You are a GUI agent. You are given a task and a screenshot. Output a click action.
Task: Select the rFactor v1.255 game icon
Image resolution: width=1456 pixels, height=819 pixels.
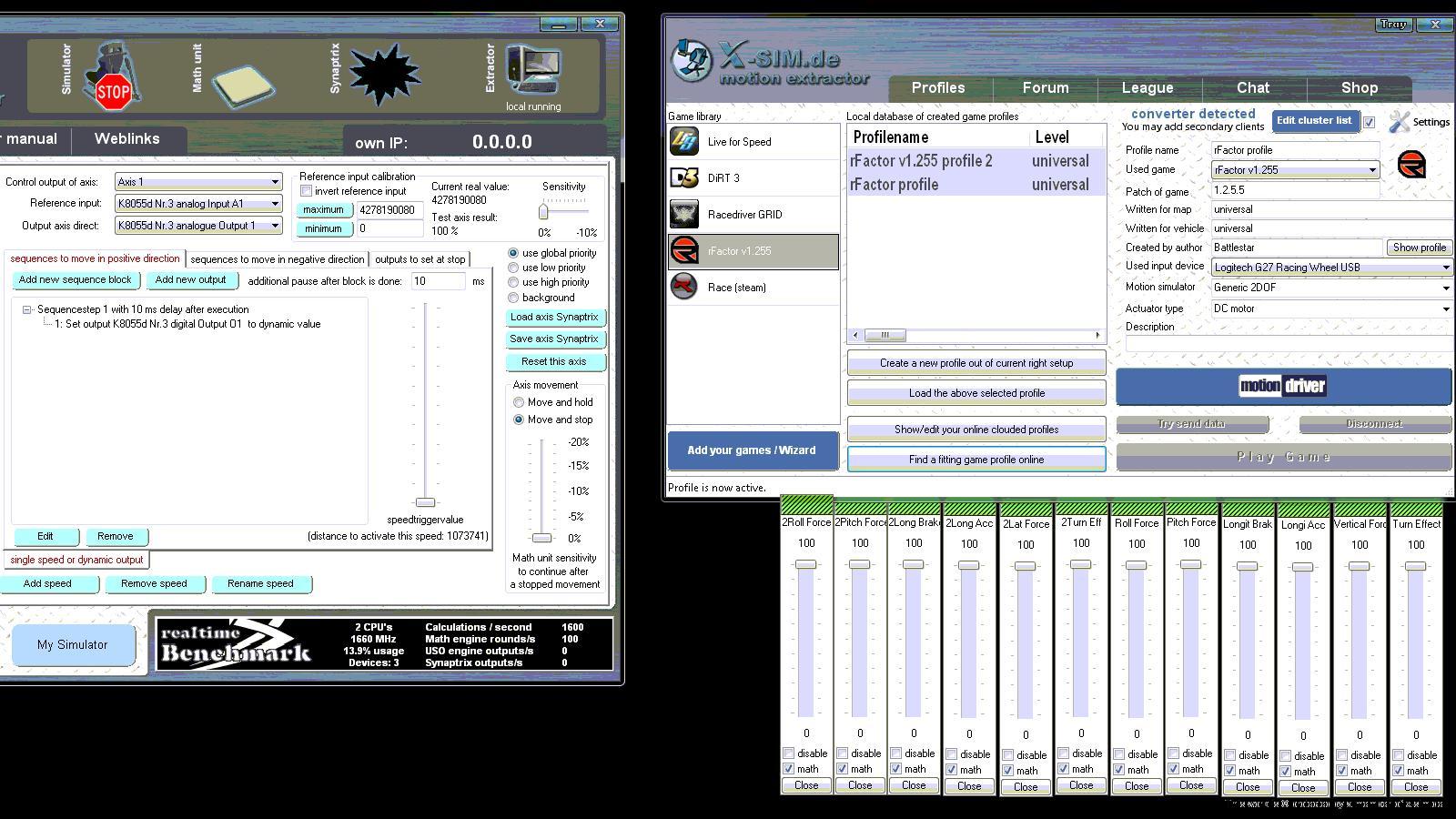point(684,251)
